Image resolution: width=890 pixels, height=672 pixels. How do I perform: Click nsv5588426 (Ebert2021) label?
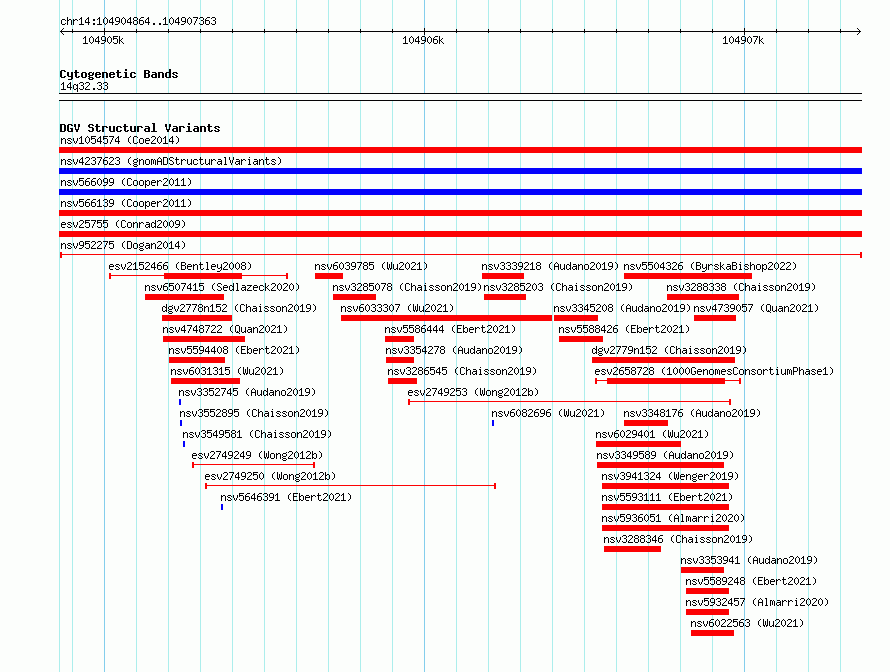624,329
